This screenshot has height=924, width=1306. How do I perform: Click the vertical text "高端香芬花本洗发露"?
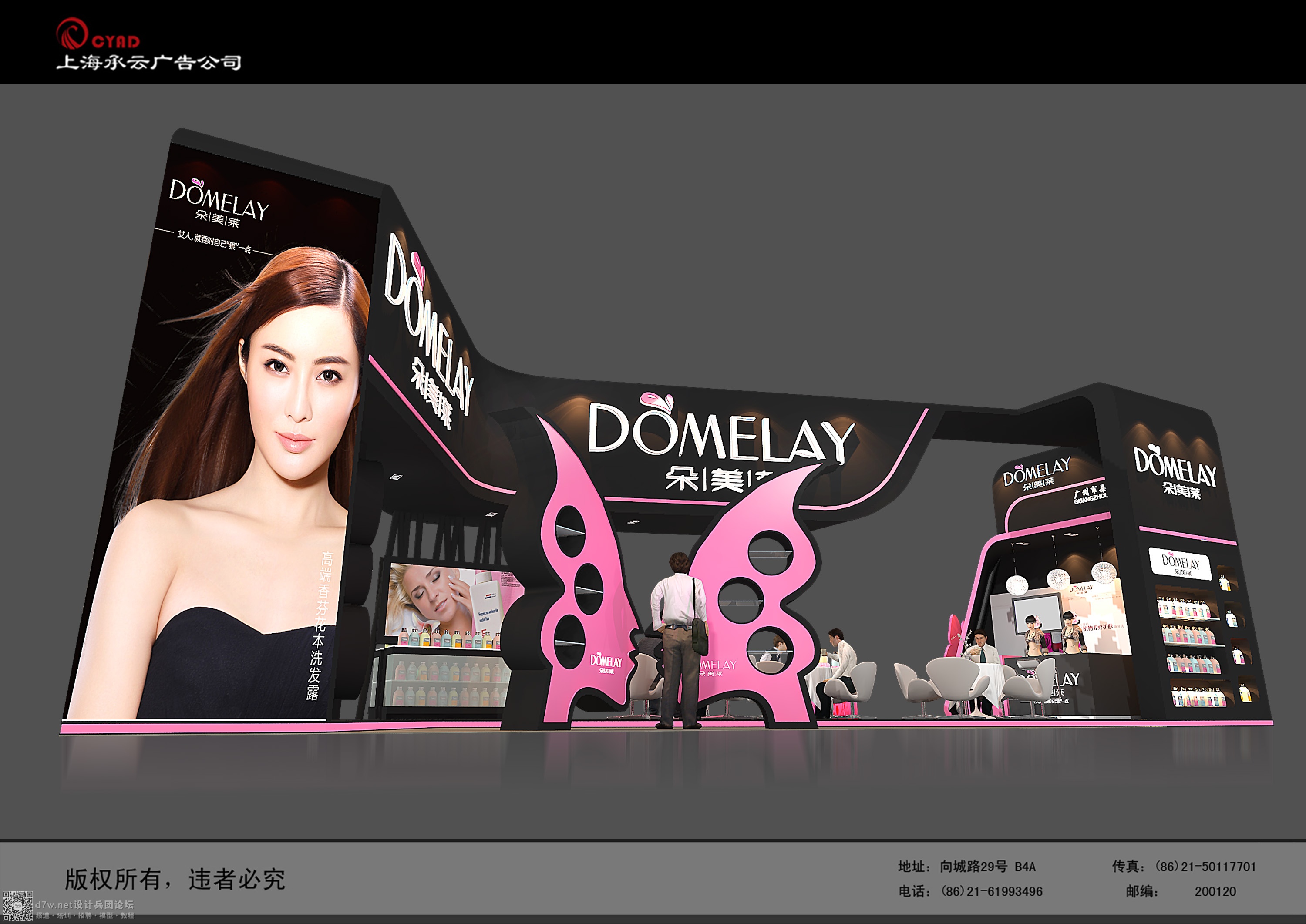click(x=319, y=625)
